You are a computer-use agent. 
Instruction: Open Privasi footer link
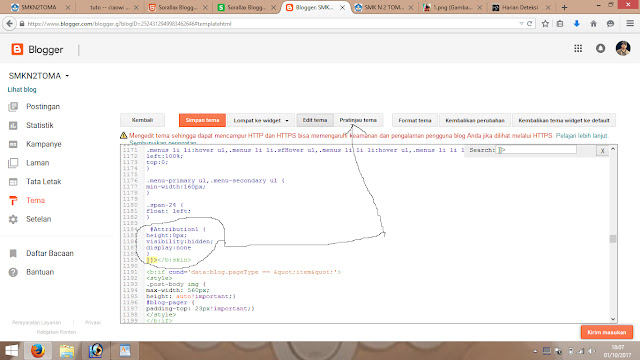(93, 322)
